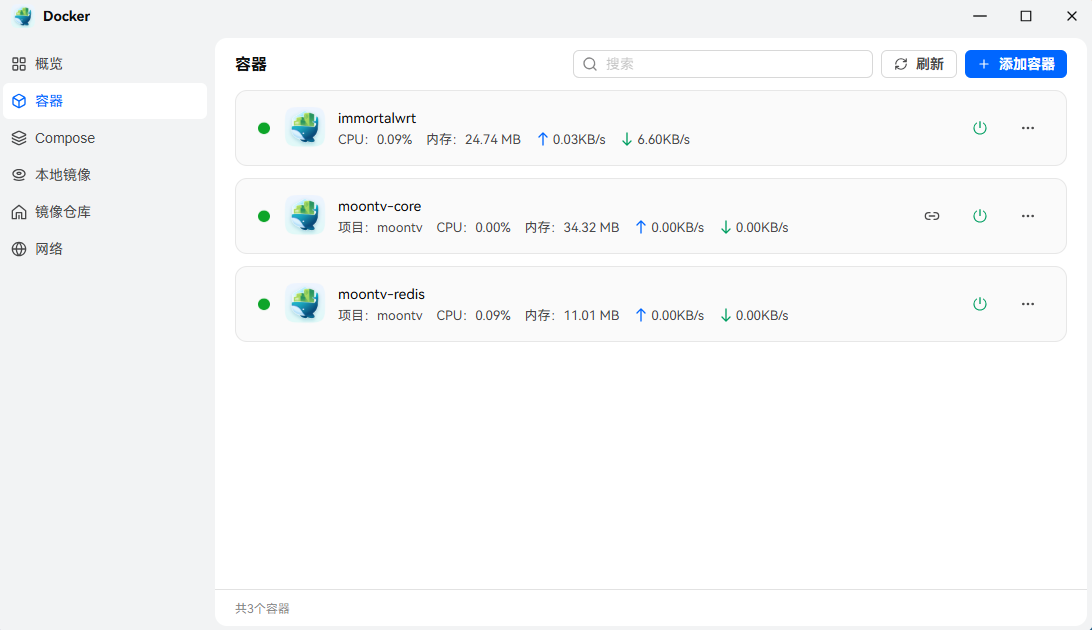Open the Compose section from sidebar
The width and height of the screenshot is (1092, 630).
pyautogui.click(x=63, y=137)
